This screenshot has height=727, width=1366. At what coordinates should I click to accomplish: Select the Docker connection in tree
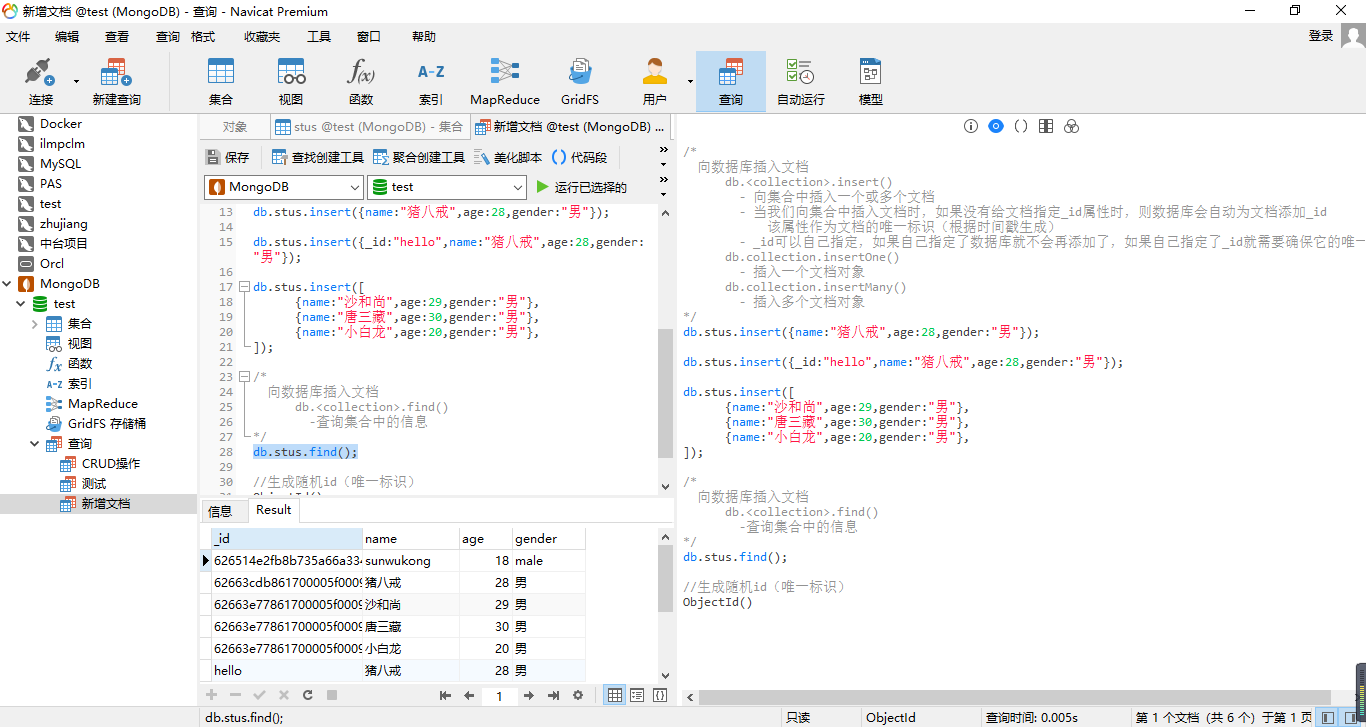(x=61, y=123)
